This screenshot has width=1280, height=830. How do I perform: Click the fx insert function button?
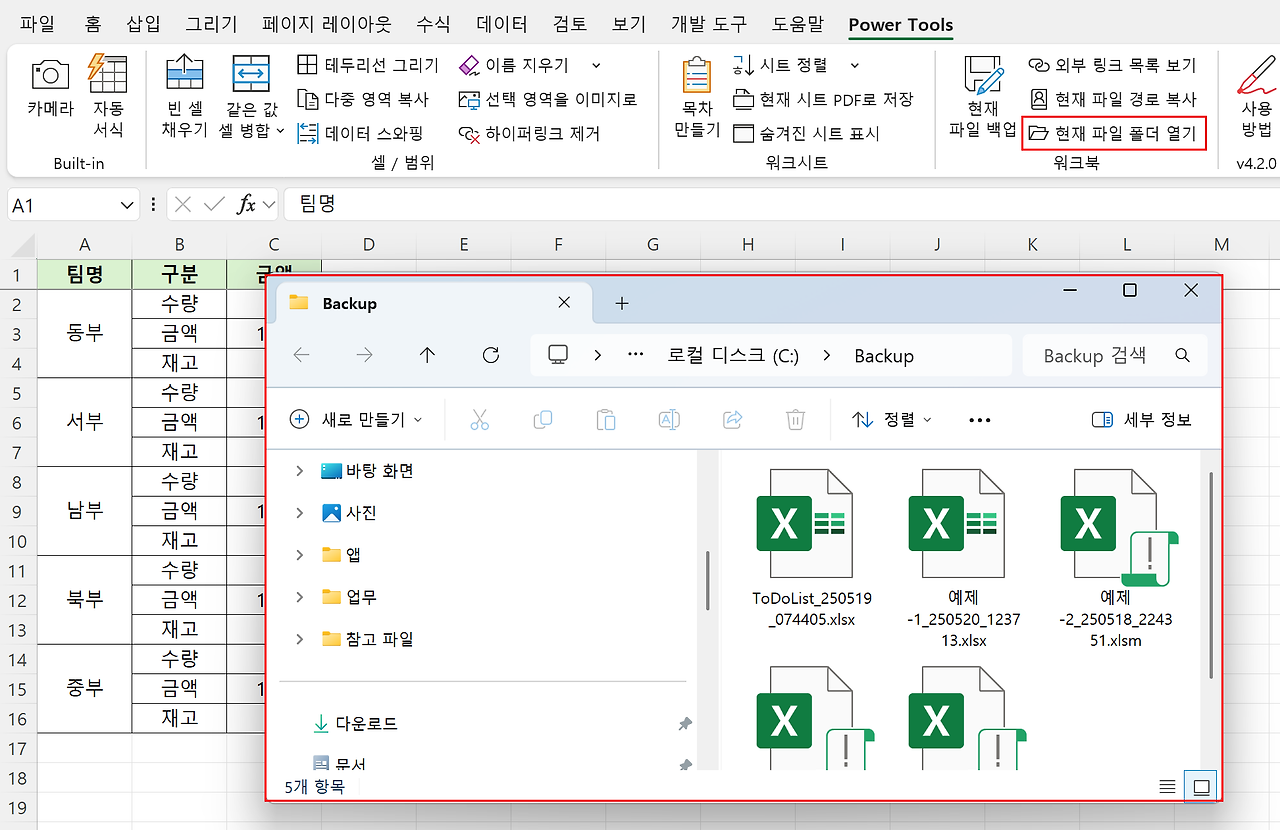click(x=246, y=205)
